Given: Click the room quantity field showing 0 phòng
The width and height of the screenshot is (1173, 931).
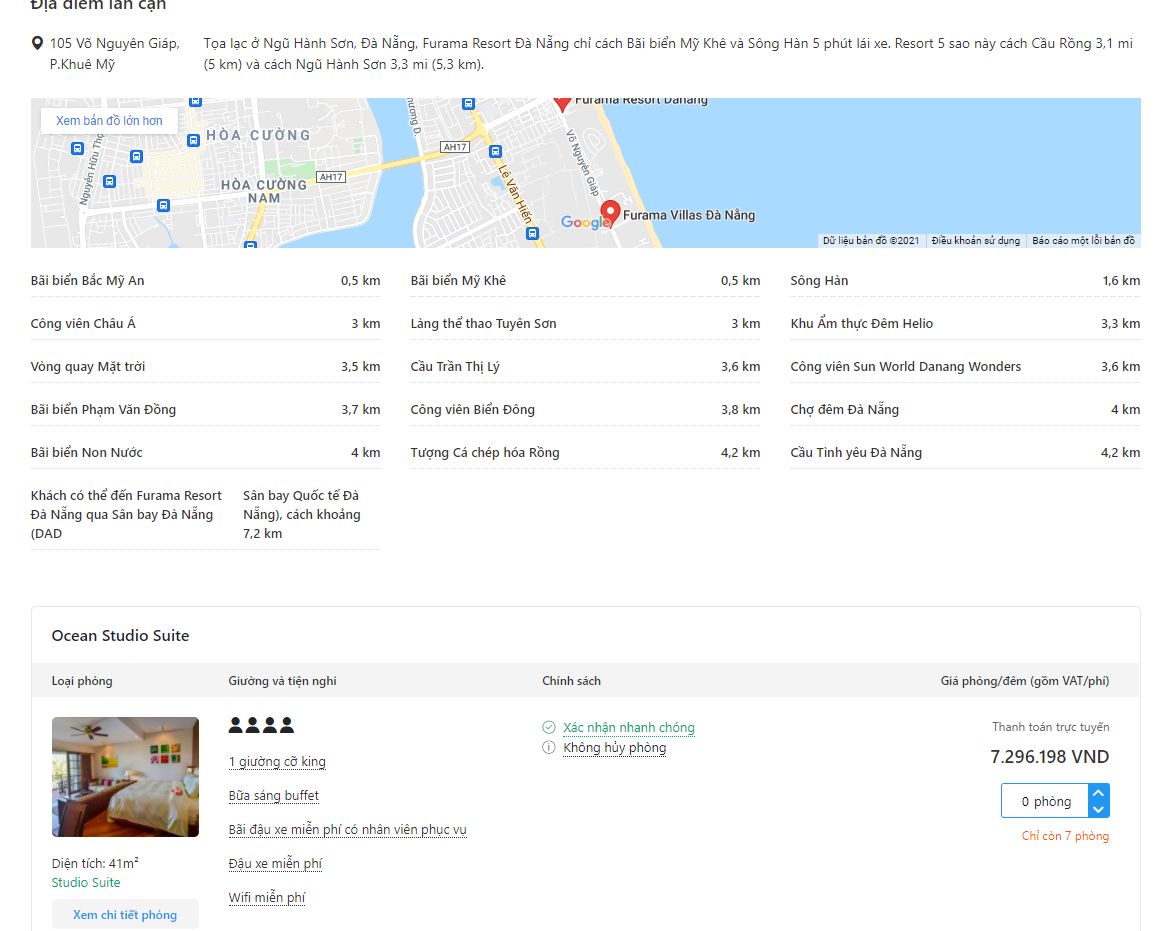Looking at the screenshot, I should coord(1045,801).
